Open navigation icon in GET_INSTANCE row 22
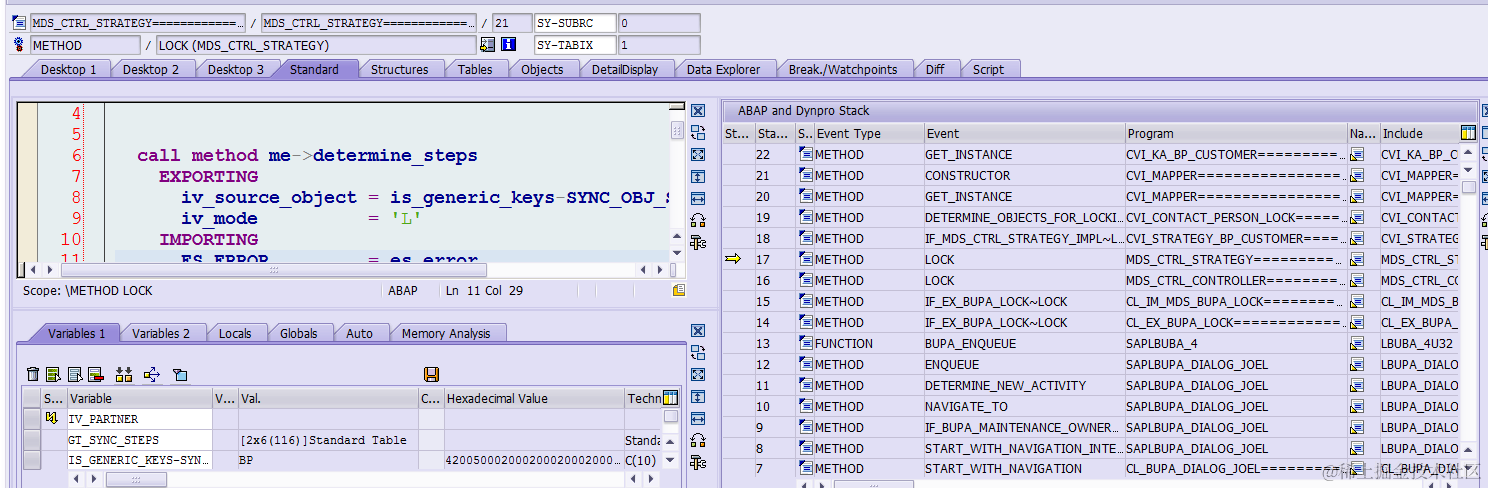This screenshot has width=1488, height=488. [1357, 154]
